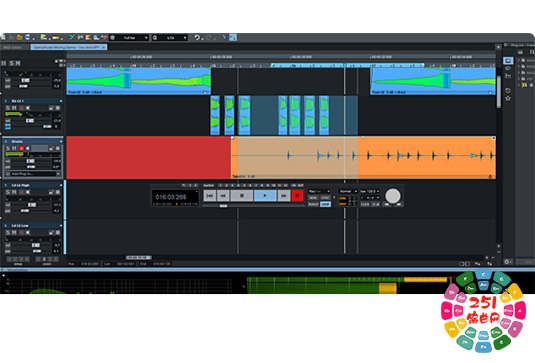
Task: Click the global Mute button above the tracks
Action: 18,63
